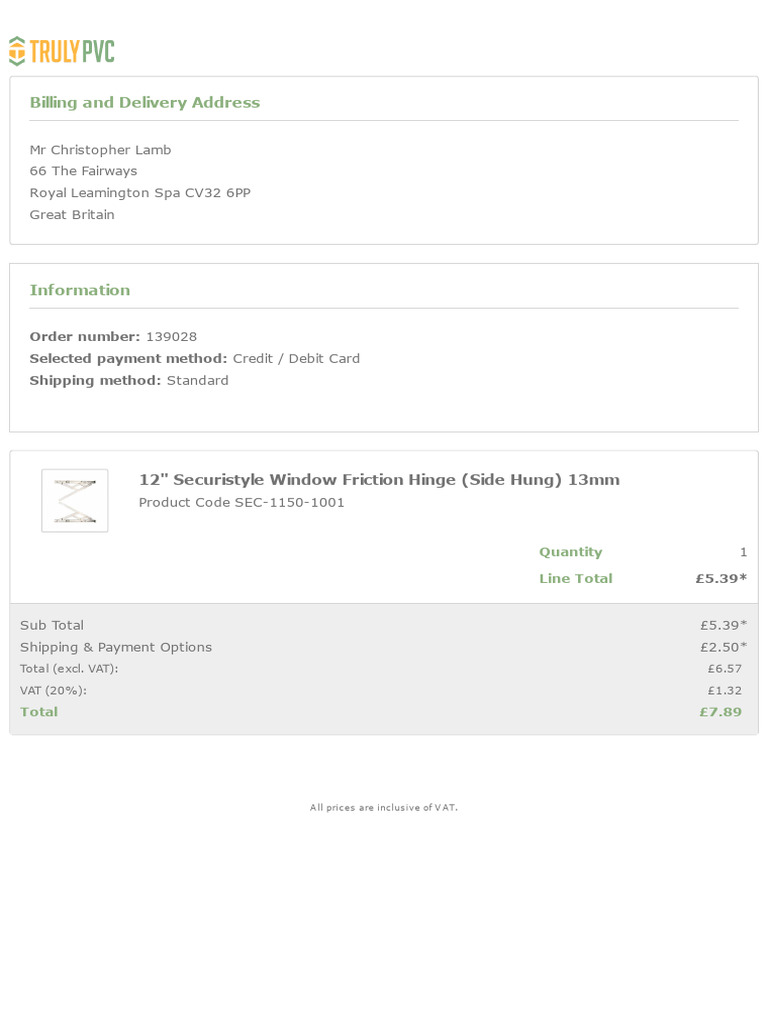Click the final Total amount £7.89
768x1024 pixels.
click(x=720, y=712)
